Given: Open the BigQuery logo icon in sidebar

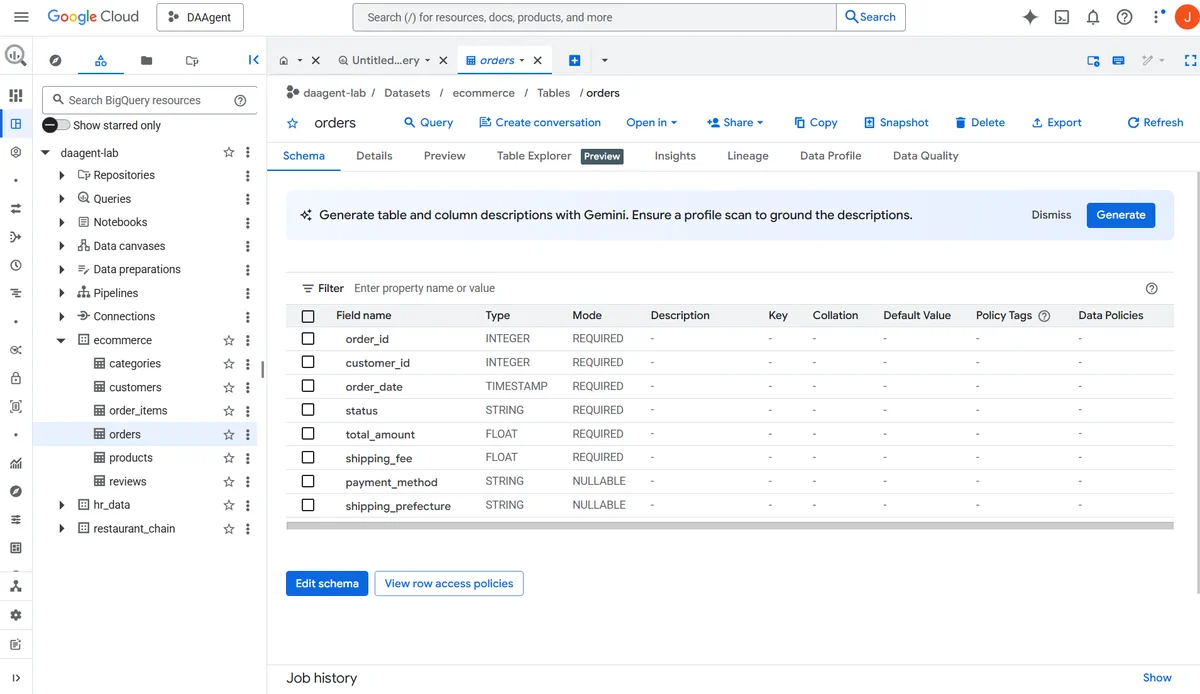Looking at the screenshot, I should pyautogui.click(x=16, y=56).
